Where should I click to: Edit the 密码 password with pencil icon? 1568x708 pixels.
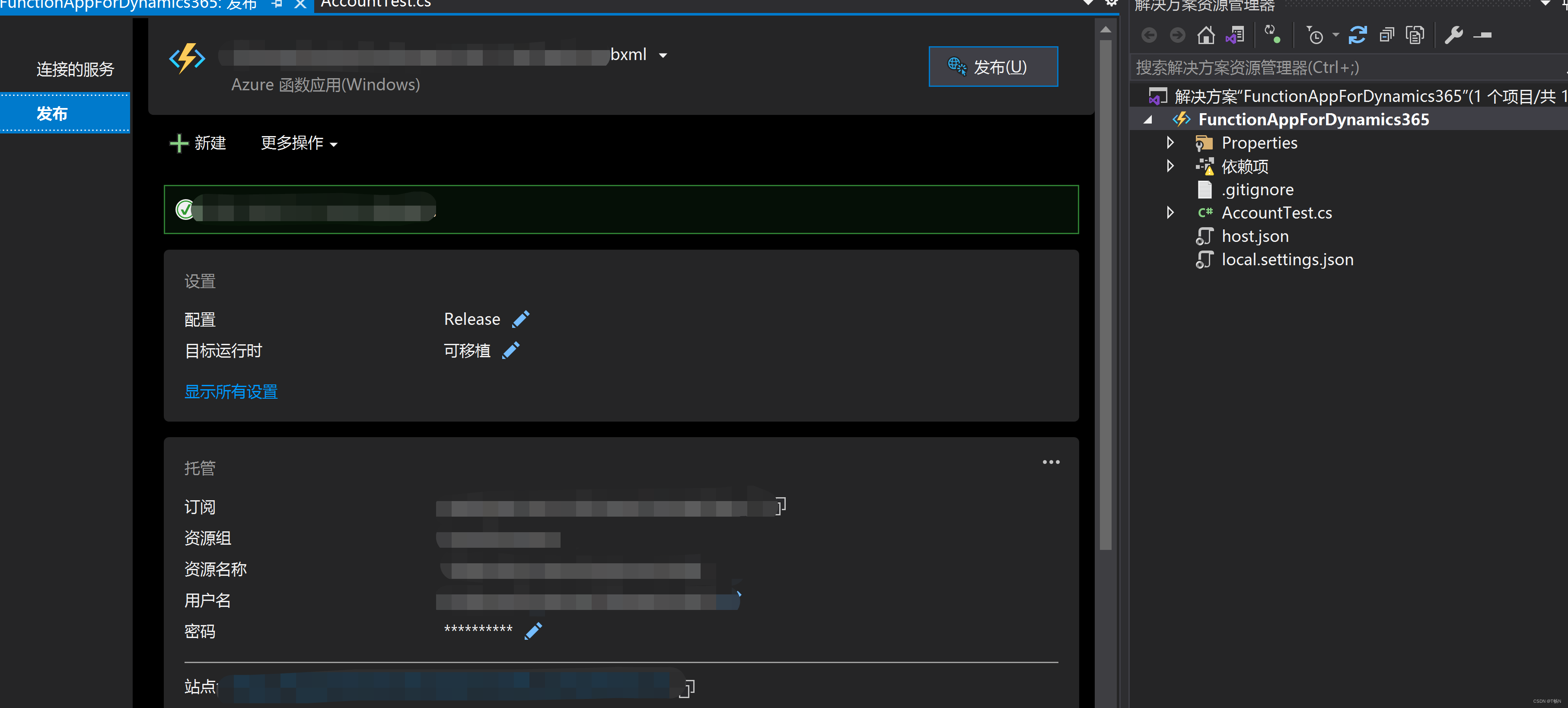click(x=532, y=631)
